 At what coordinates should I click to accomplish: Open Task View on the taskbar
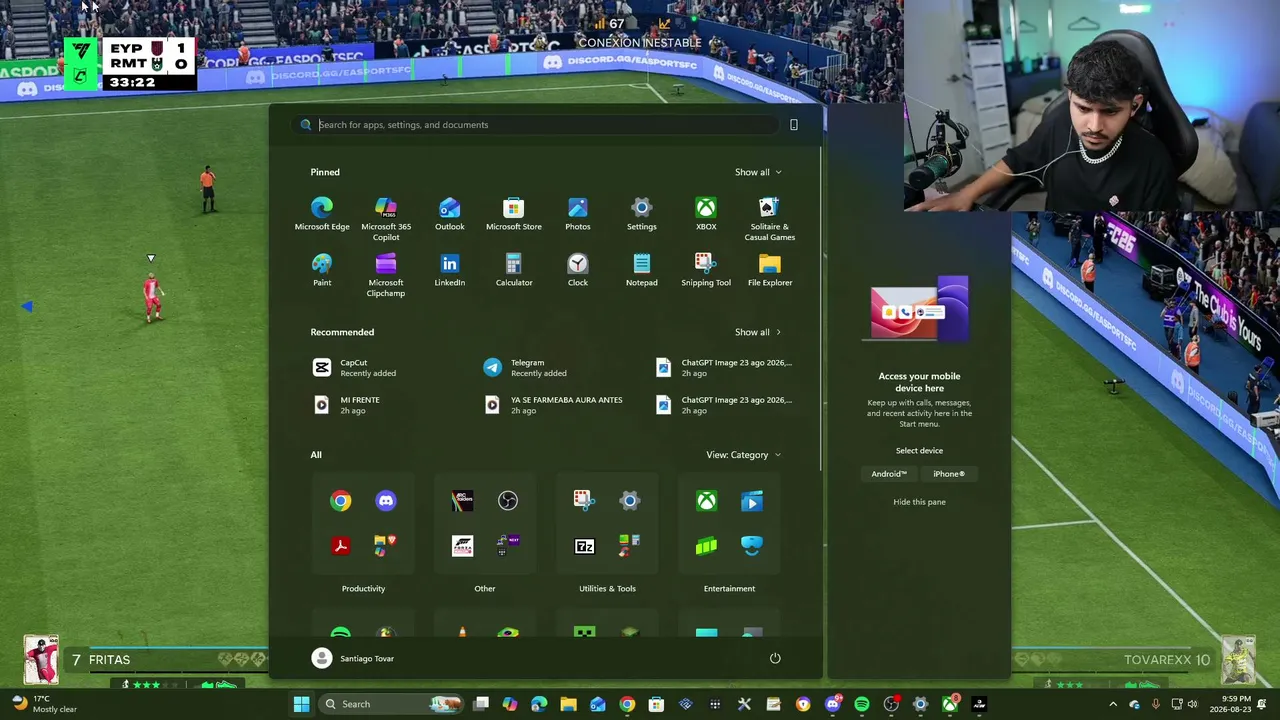(481, 704)
